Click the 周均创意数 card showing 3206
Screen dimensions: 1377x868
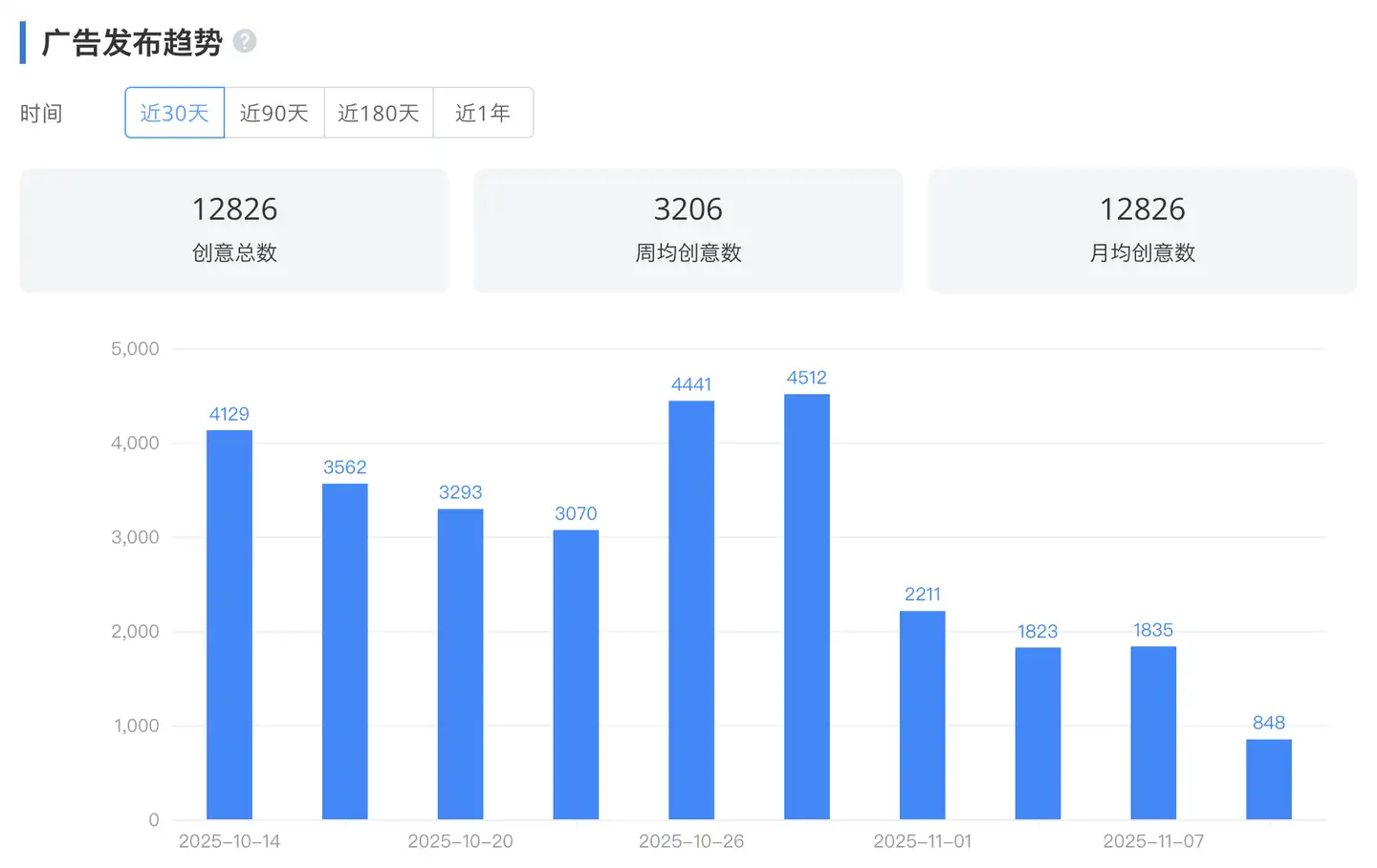point(688,230)
